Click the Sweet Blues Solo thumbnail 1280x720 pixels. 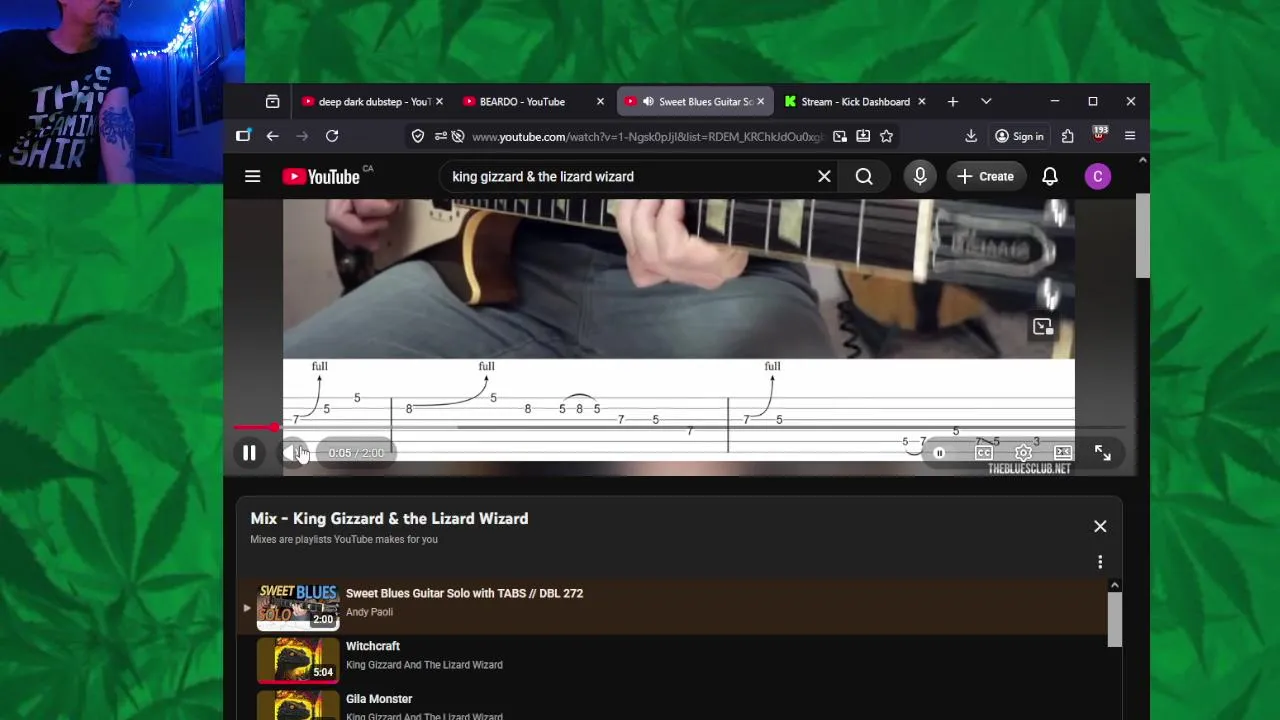click(298, 607)
